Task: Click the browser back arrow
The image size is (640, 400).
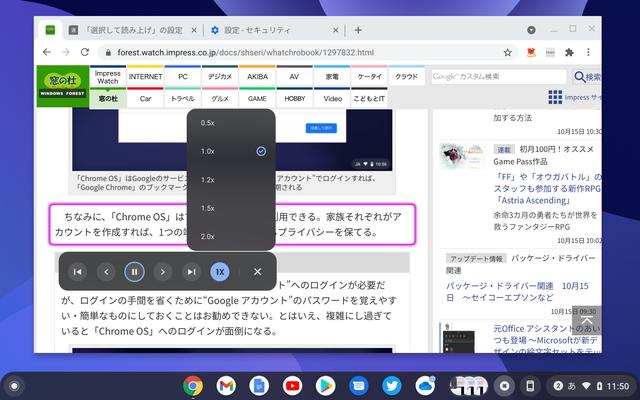Action: pyautogui.click(x=47, y=52)
